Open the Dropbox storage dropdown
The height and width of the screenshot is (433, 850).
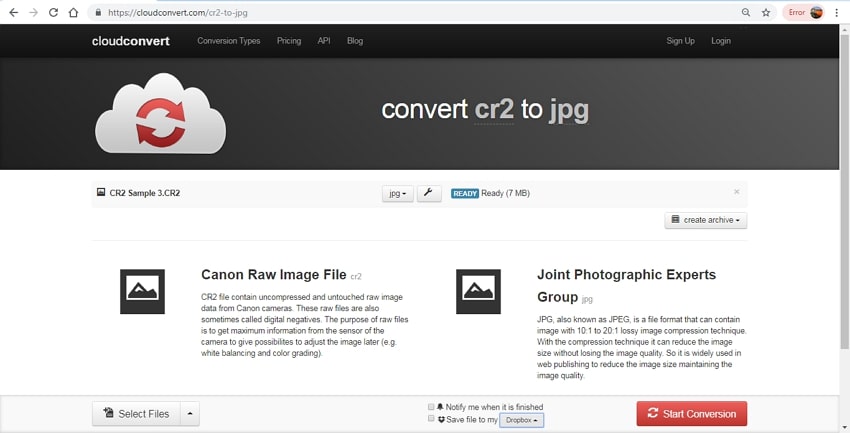tap(521, 420)
